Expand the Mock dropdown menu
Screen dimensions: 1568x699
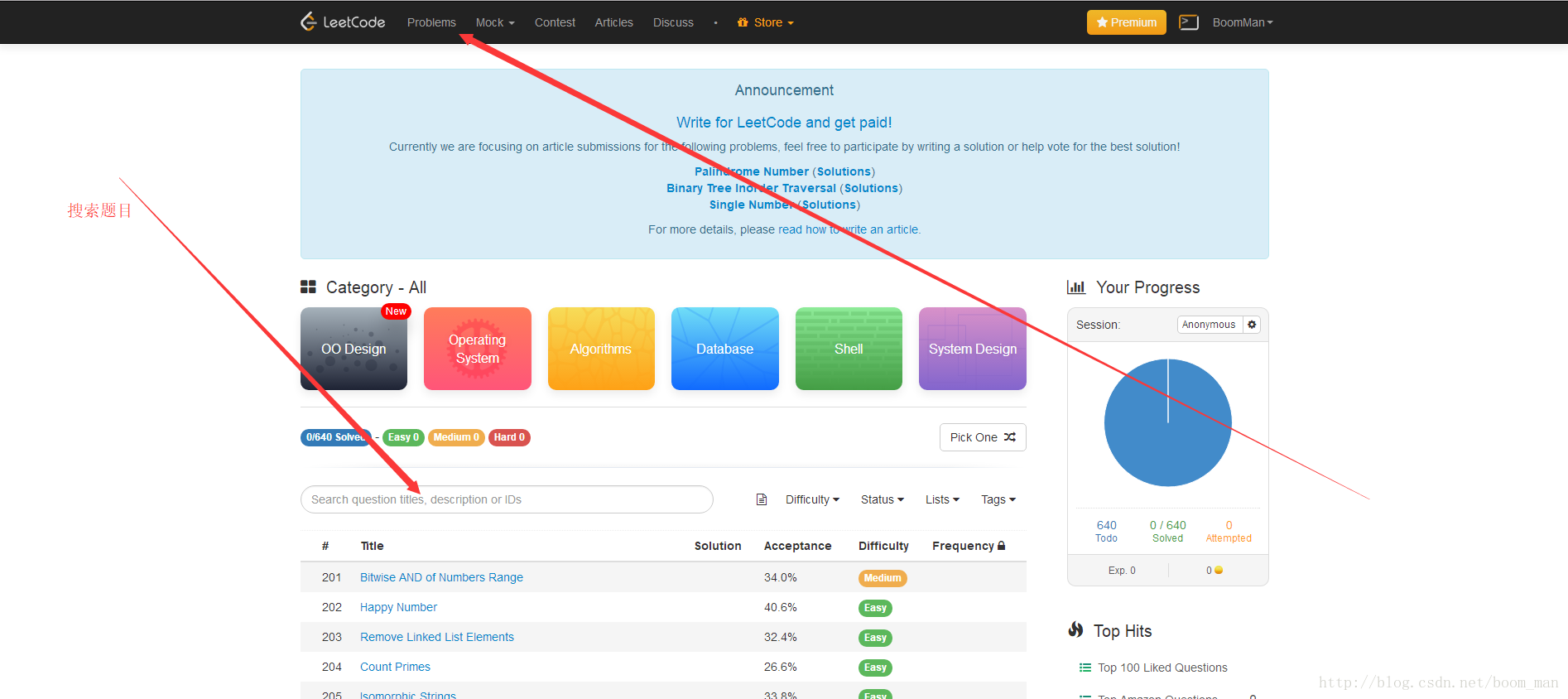click(x=495, y=22)
